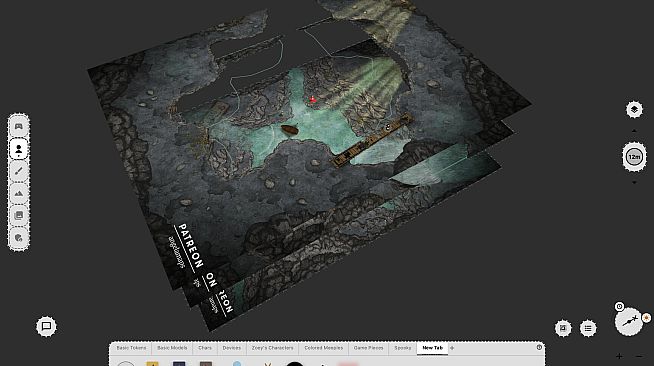This screenshot has width=654, height=366.
Task: Select the red token on the map
Action: pos(312,100)
